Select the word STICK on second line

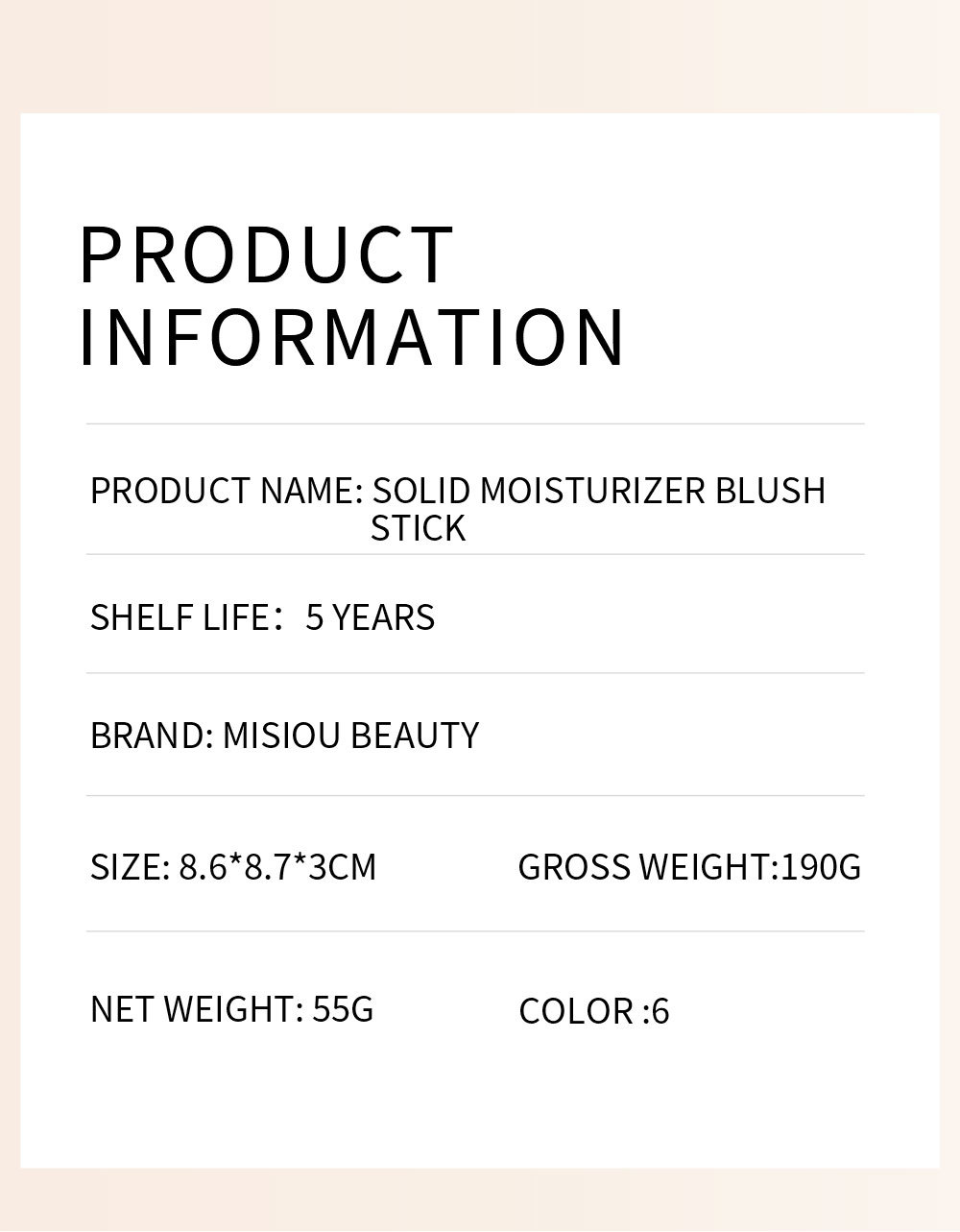[418, 528]
